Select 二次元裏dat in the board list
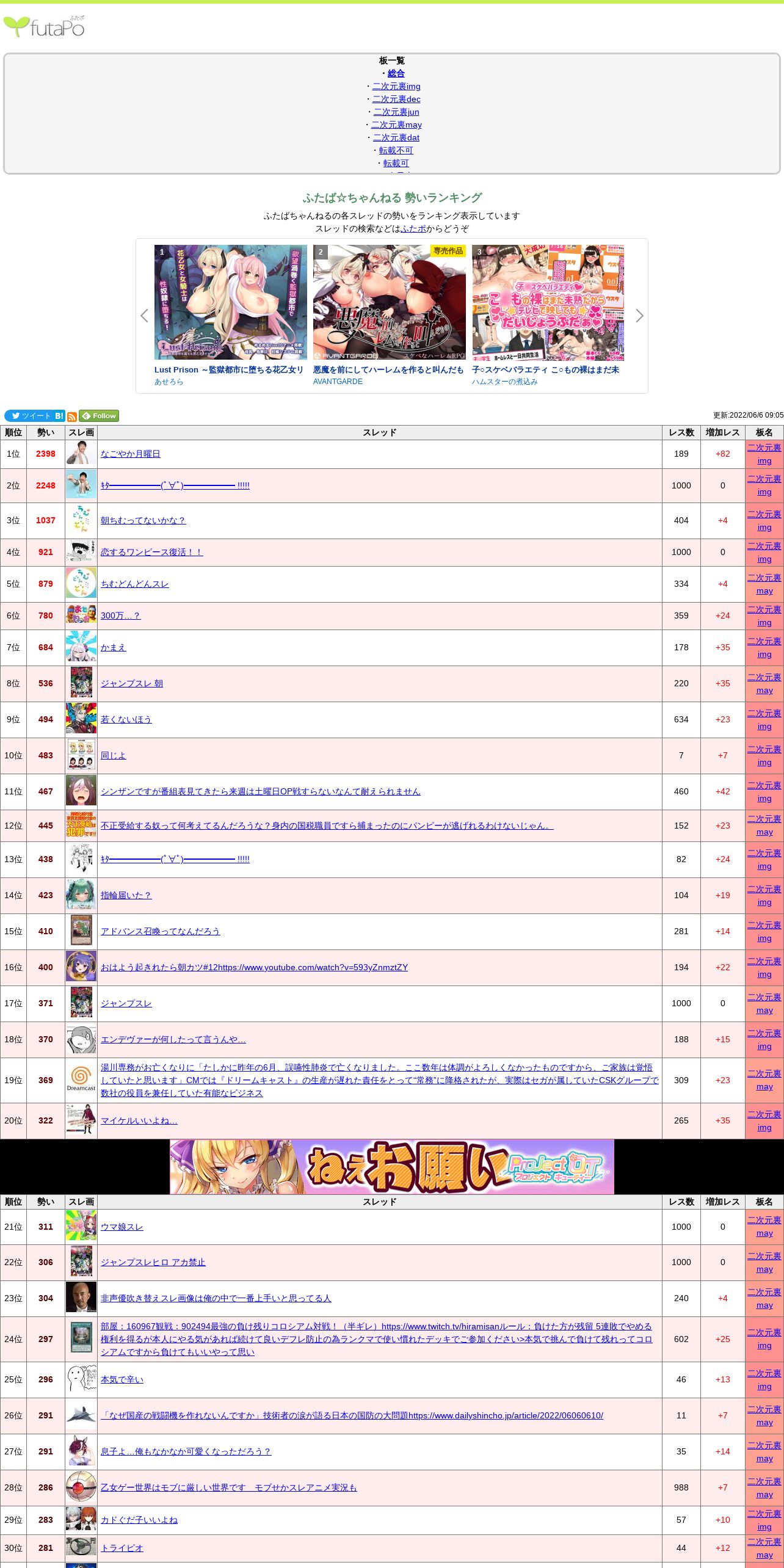 (396, 137)
